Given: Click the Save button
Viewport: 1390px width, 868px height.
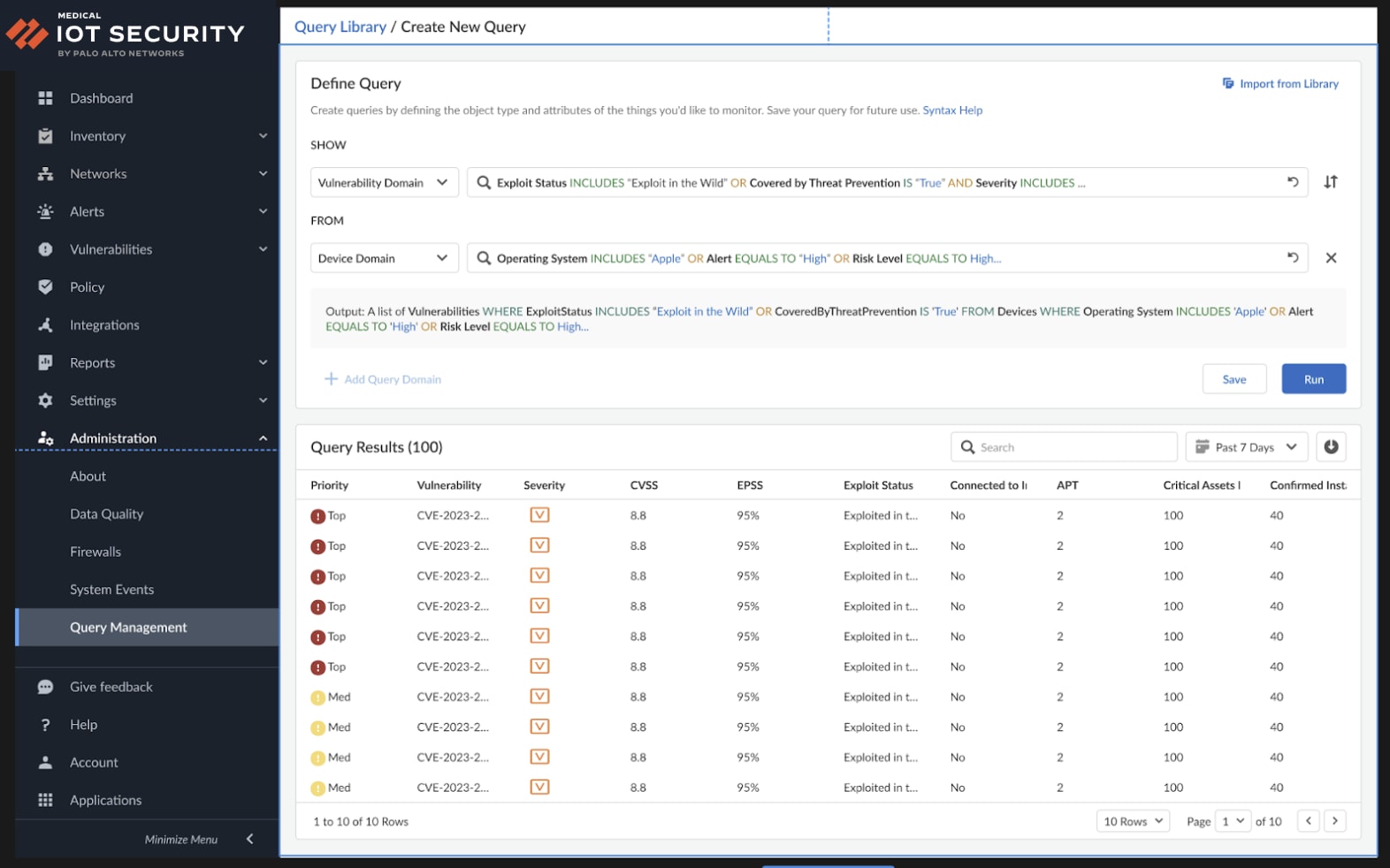Looking at the screenshot, I should pos(1234,379).
